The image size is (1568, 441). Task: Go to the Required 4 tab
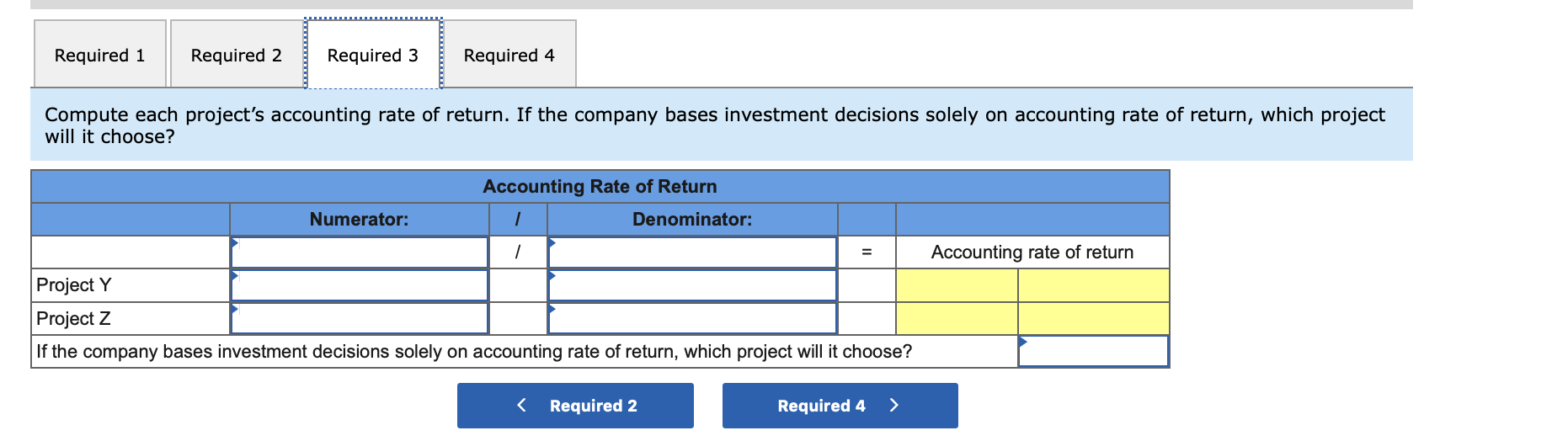(x=509, y=56)
